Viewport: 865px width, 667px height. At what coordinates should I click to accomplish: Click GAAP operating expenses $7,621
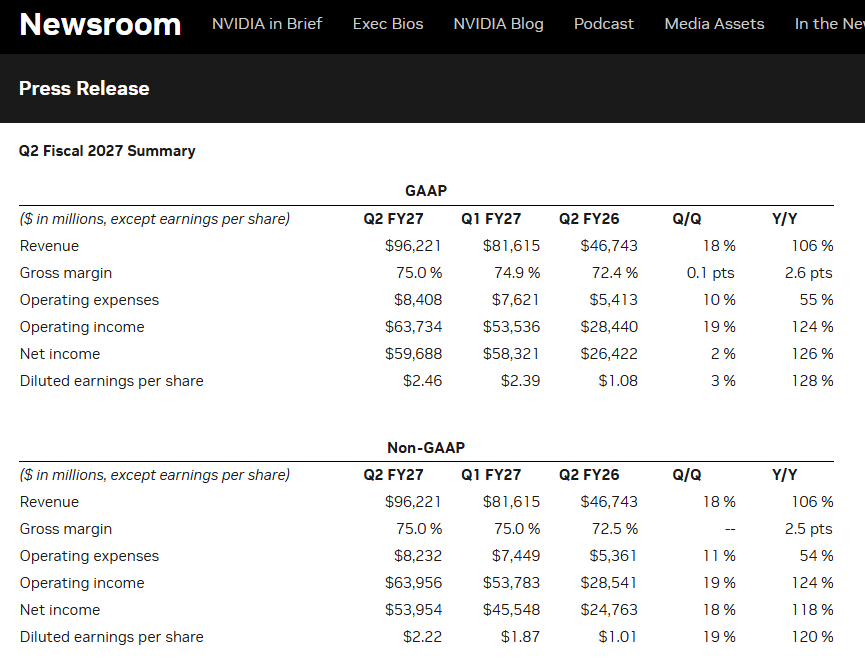coord(516,300)
